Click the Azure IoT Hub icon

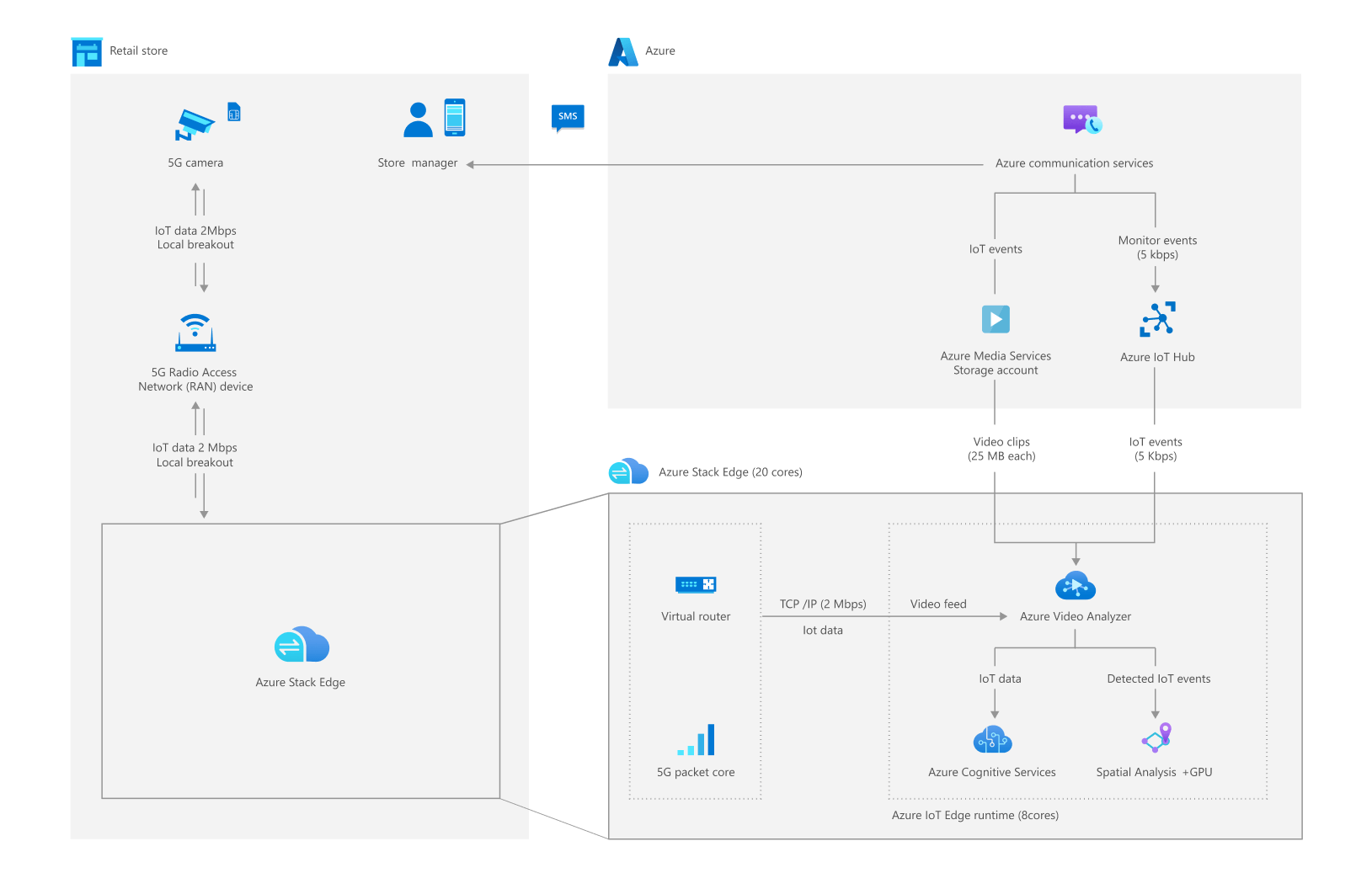click(1157, 319)
